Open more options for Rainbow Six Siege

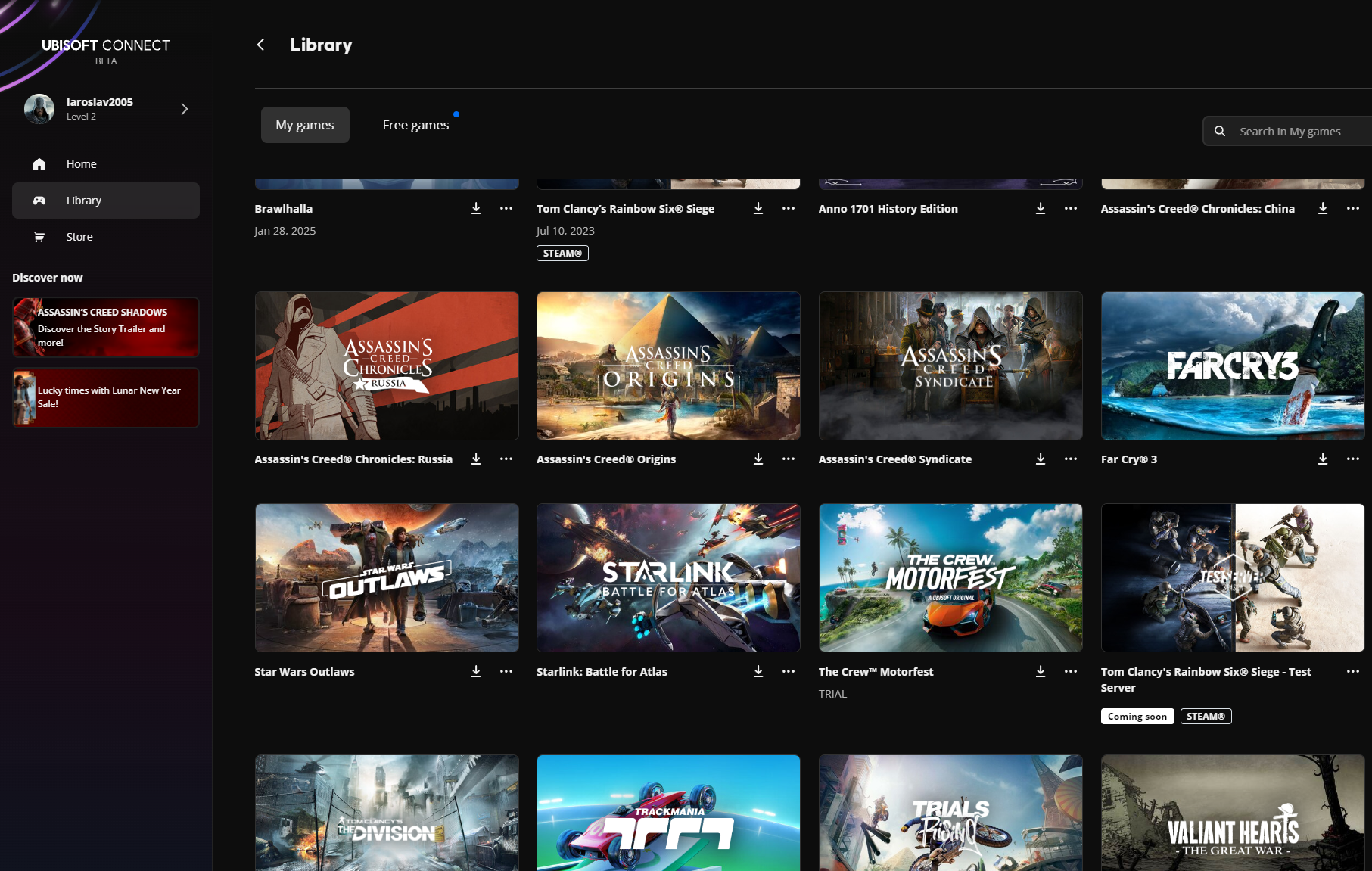point(789,208)
